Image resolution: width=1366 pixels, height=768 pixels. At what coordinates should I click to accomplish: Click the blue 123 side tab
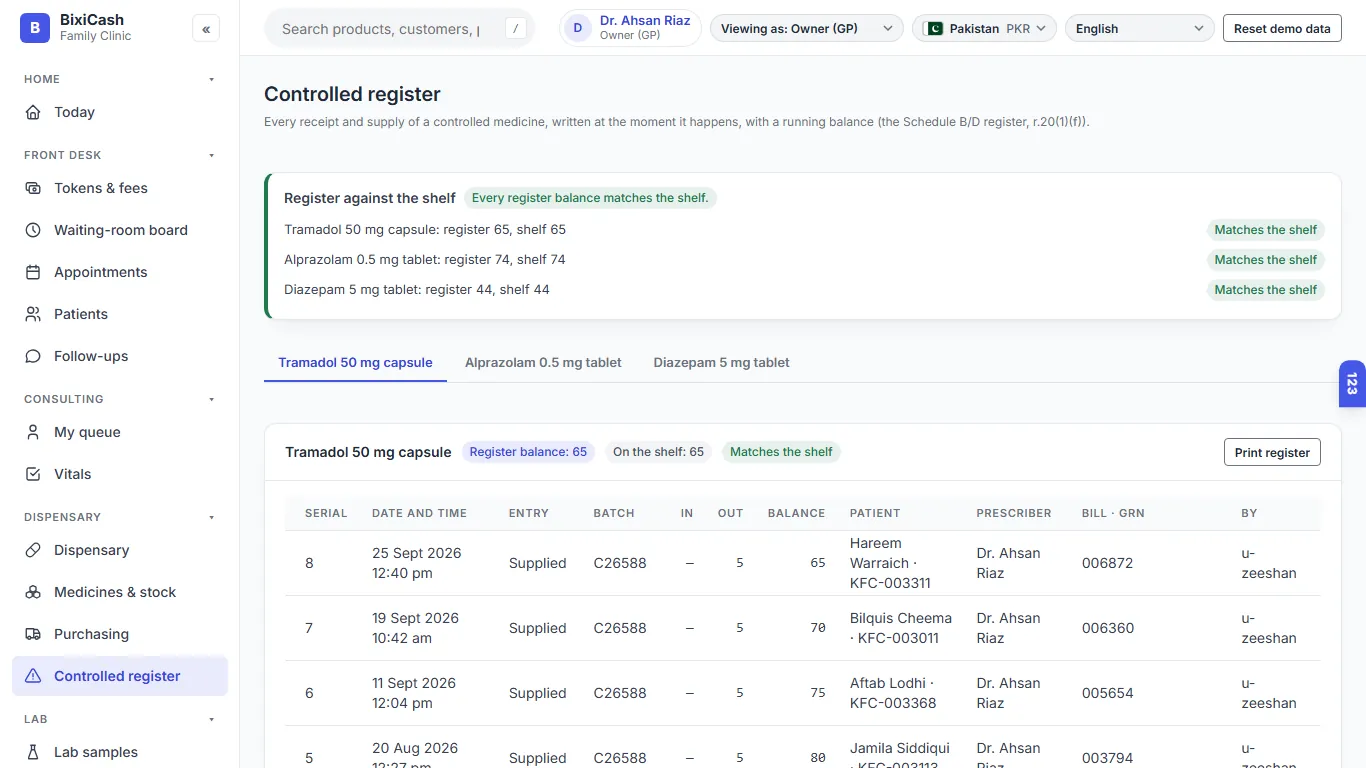pyautogui.click(x=1352, y=384)
